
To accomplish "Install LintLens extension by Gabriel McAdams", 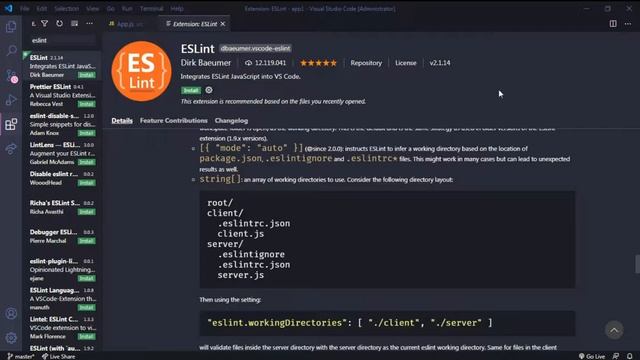I will click(x=87, y=162).
